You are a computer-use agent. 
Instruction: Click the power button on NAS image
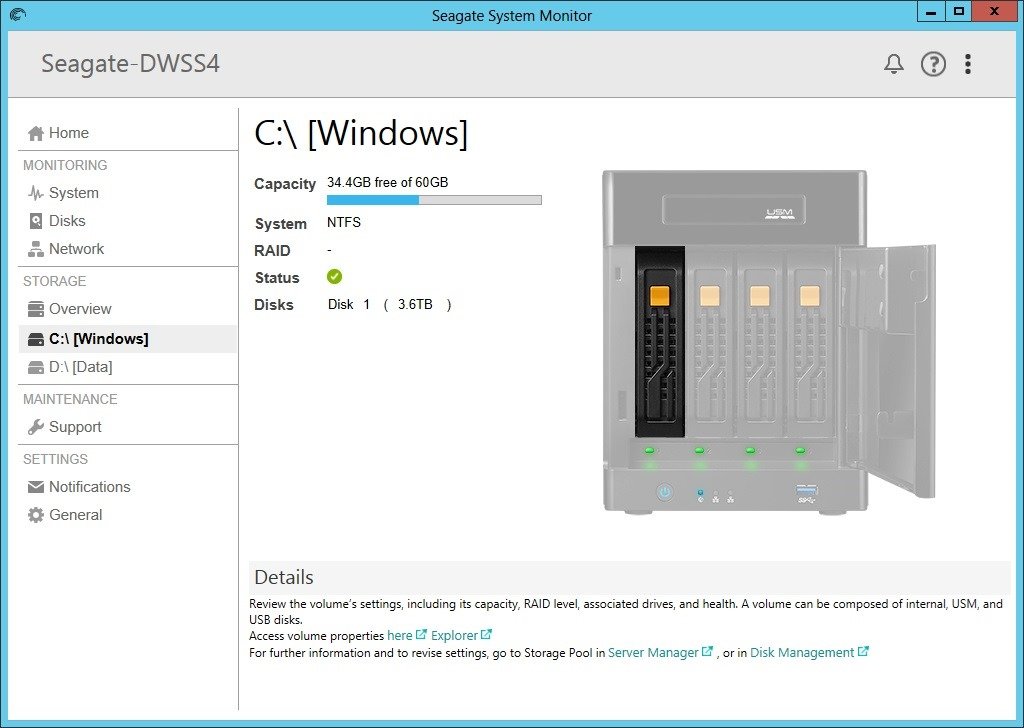point(665,492)
